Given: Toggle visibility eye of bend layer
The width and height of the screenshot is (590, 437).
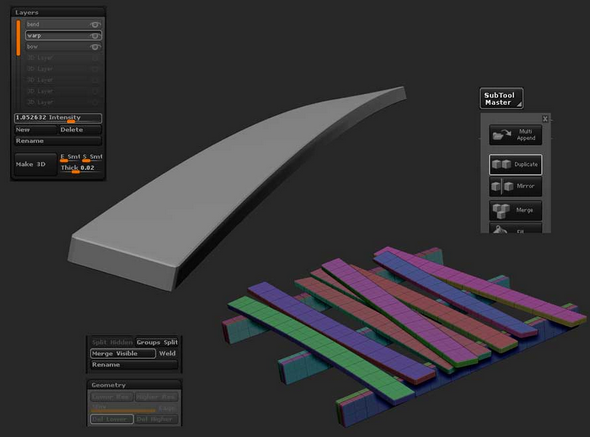Looking at the screenshot, I should point(95,24).
